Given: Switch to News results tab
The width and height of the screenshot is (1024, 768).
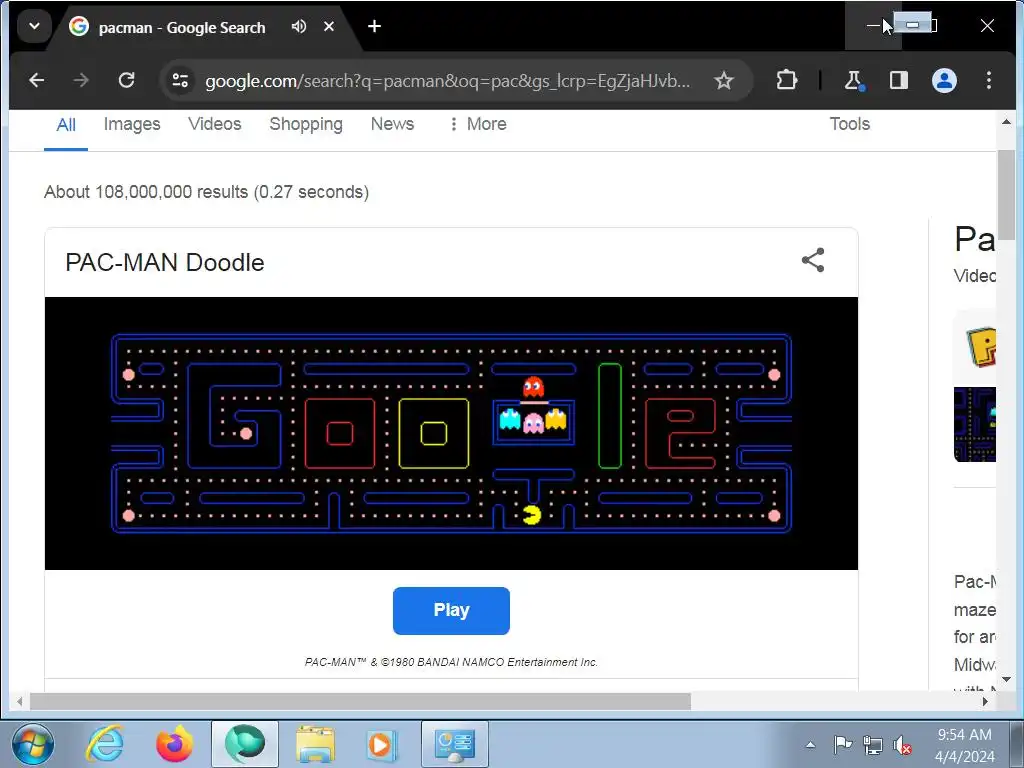Looking at the screenshot, I should click(392, 124).
